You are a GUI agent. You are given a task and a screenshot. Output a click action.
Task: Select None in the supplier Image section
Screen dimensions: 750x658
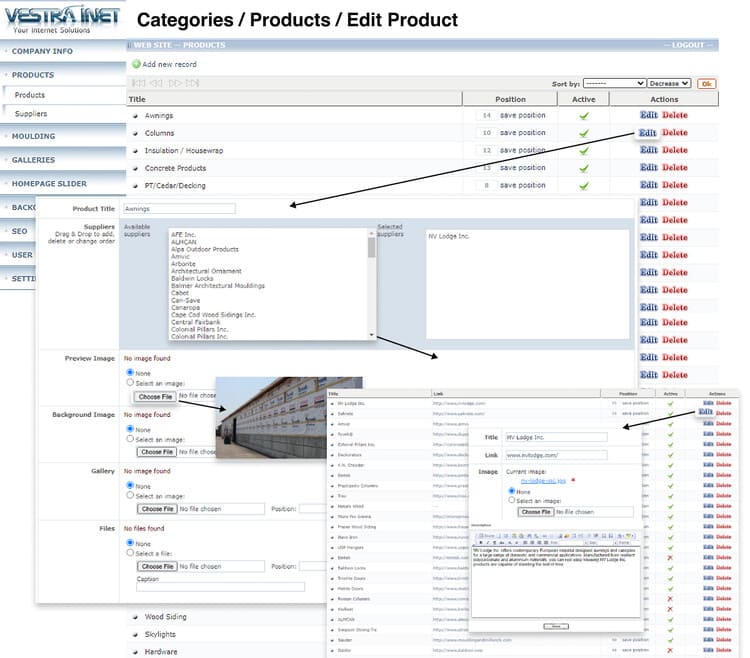click(511, 491)
